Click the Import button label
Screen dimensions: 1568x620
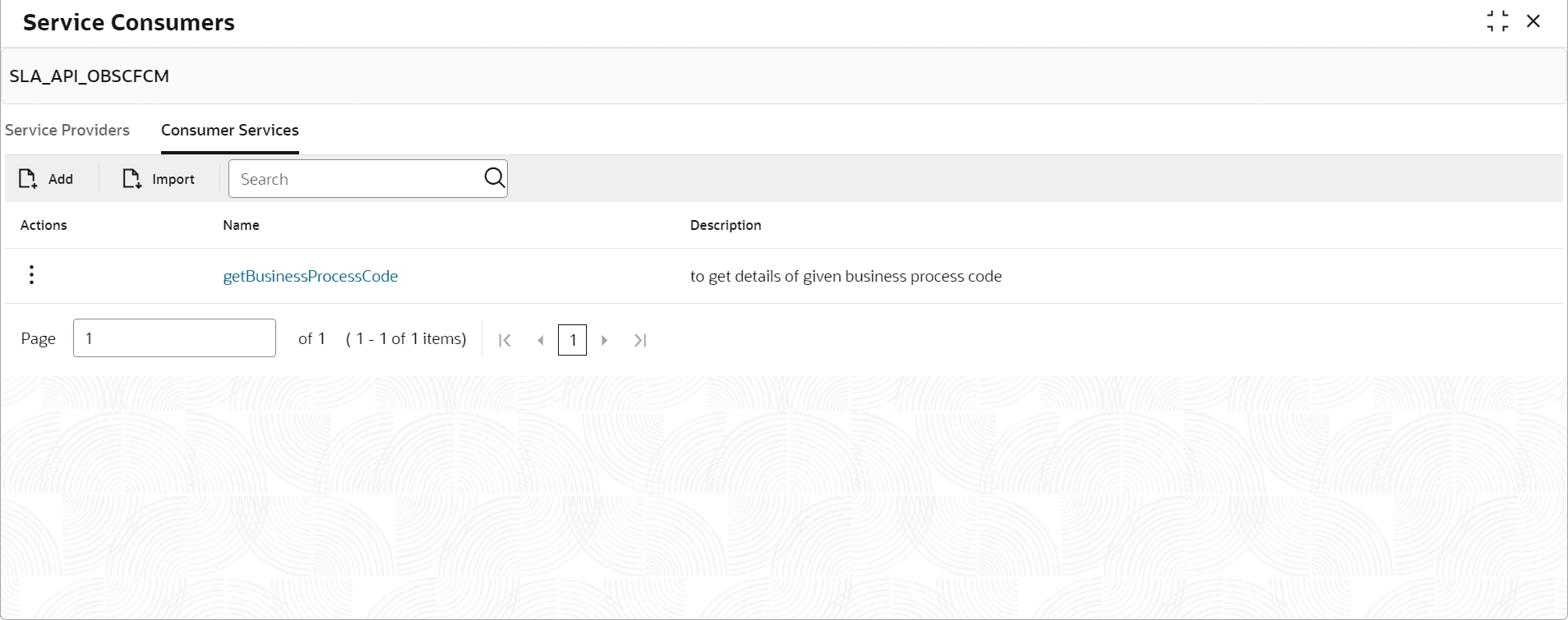[x=173, y=179]
